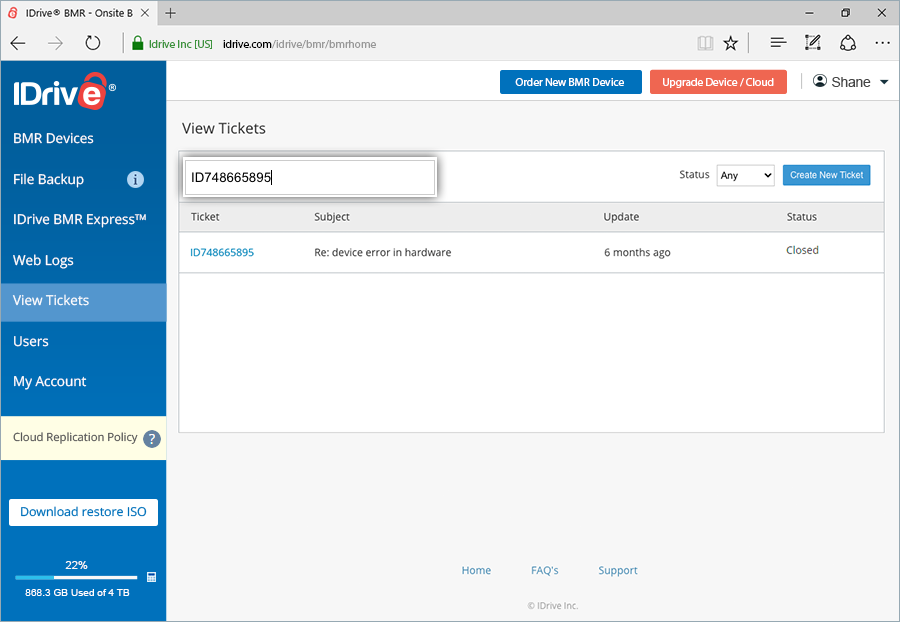Add page to favorites with the star icon
This screenshot has width=900, height=622.
coord(730,43)
